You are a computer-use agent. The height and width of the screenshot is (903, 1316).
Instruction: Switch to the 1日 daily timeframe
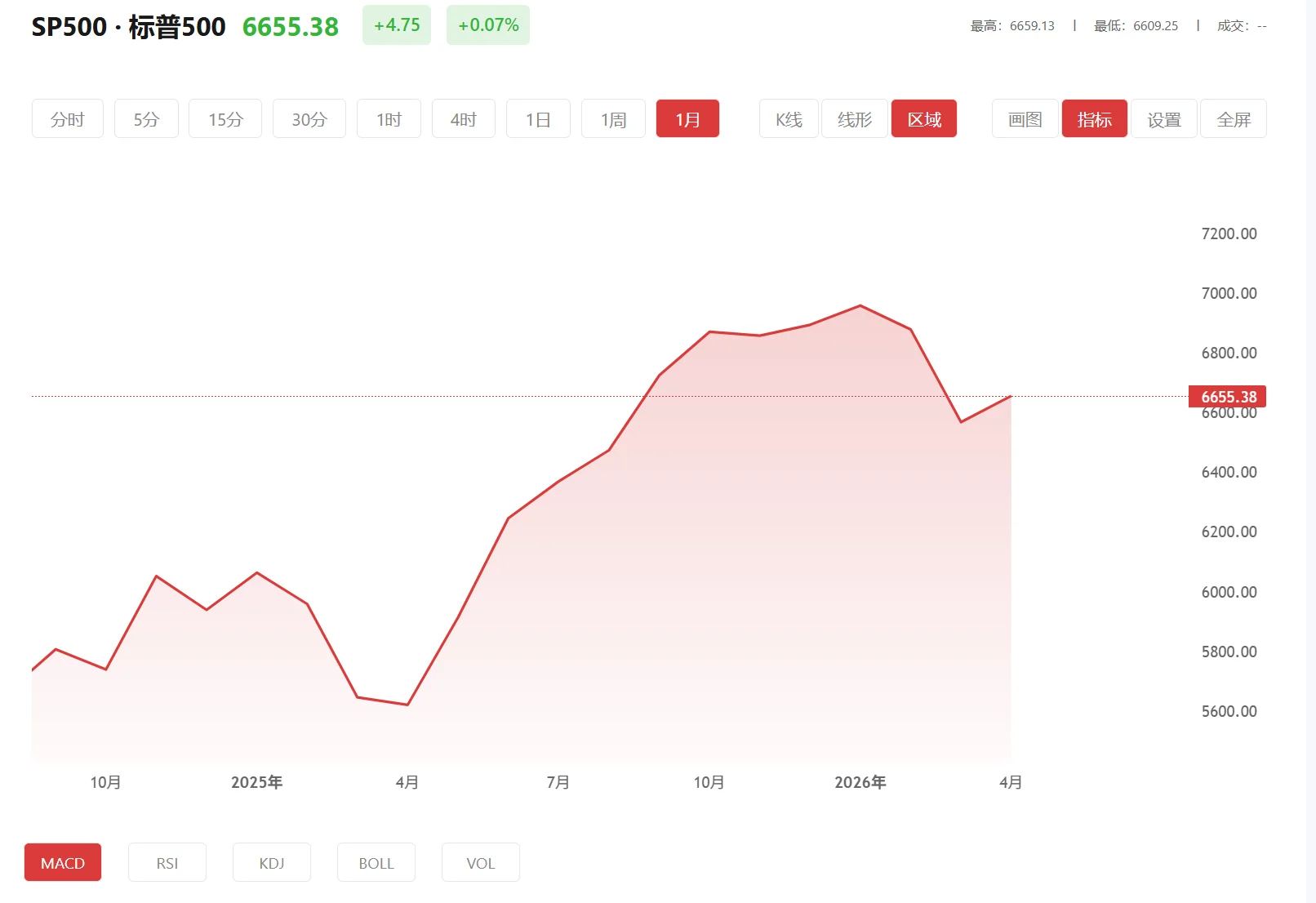point(538,118)
